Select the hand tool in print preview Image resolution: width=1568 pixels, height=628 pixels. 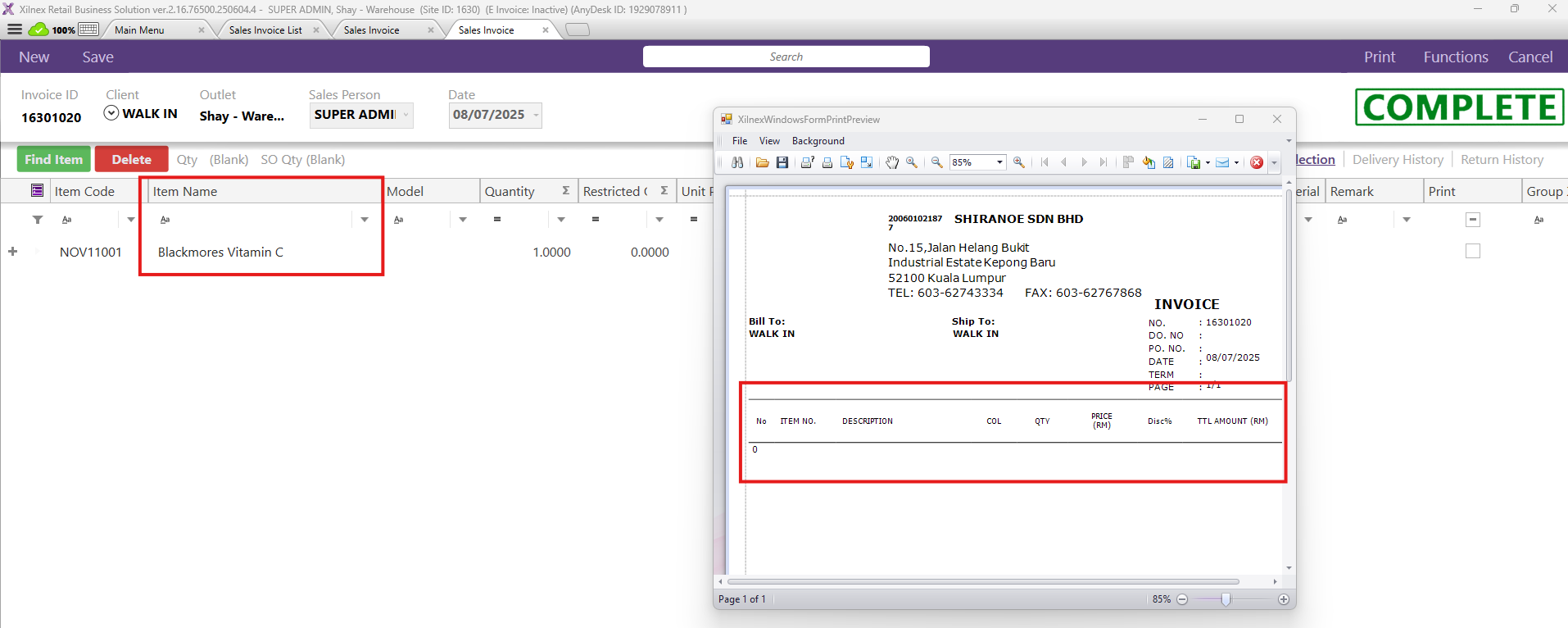coord(892,162)
